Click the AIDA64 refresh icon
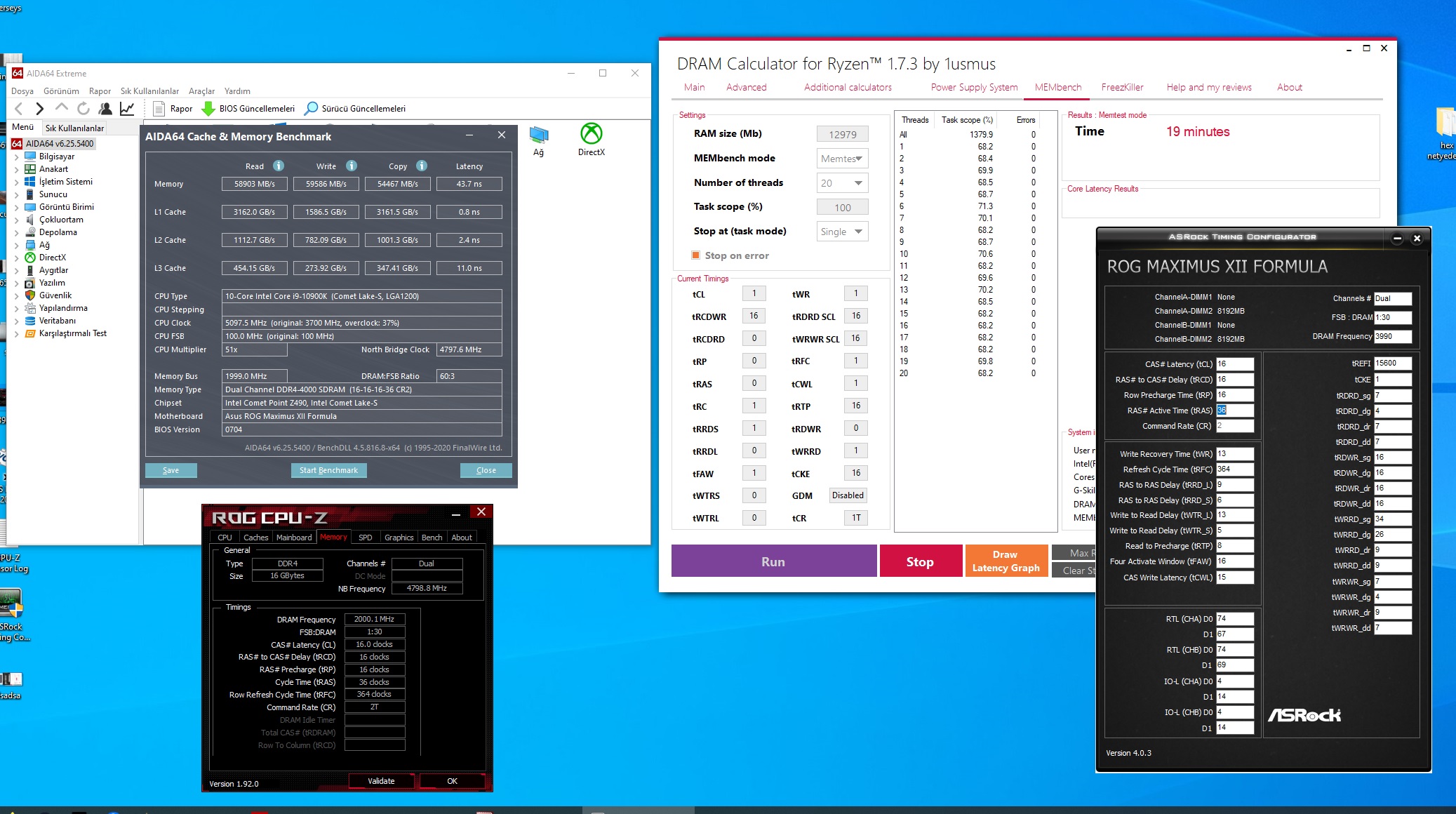Image resolution: width=1456 pixels, height=814 pixels. (x=83, y=108)
